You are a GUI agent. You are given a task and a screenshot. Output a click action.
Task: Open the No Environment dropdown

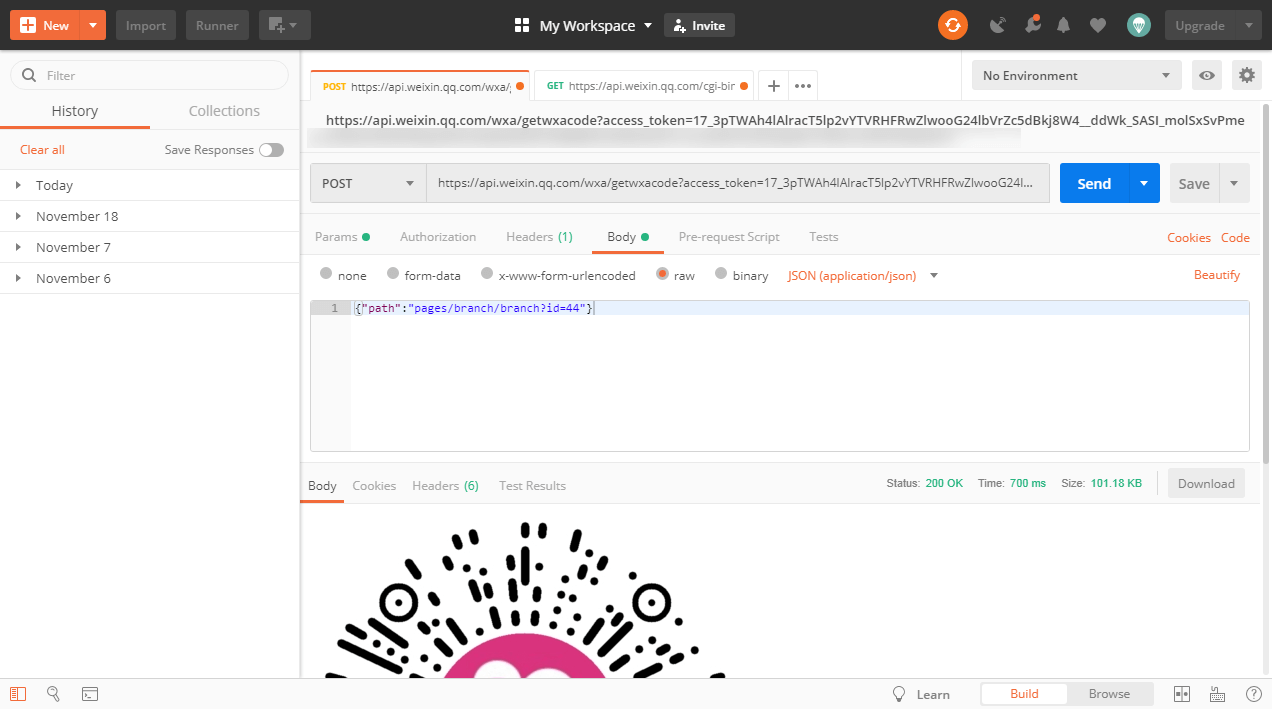coord(1076,75)
